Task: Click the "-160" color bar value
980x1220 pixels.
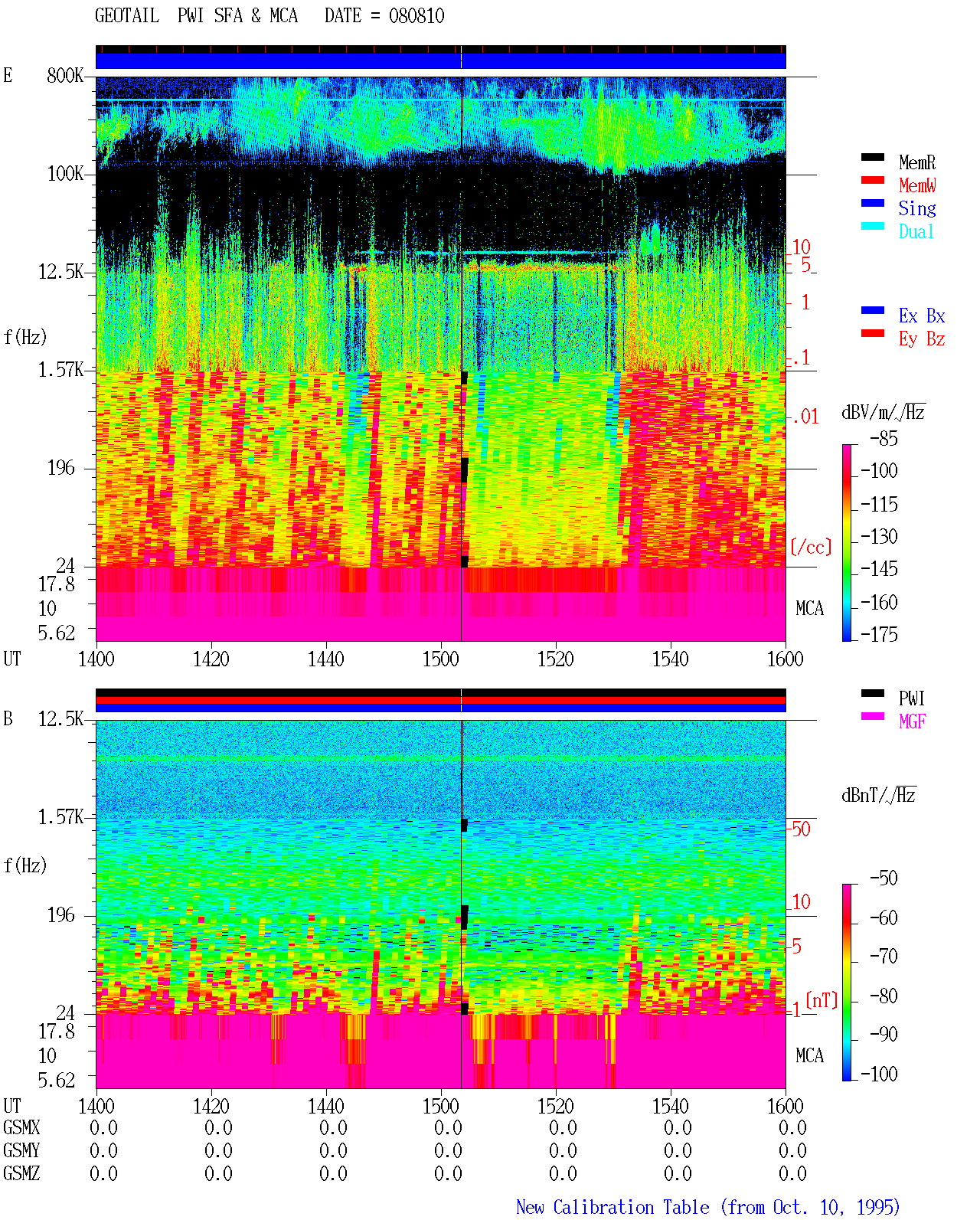Action: click(x=879, y=602)
